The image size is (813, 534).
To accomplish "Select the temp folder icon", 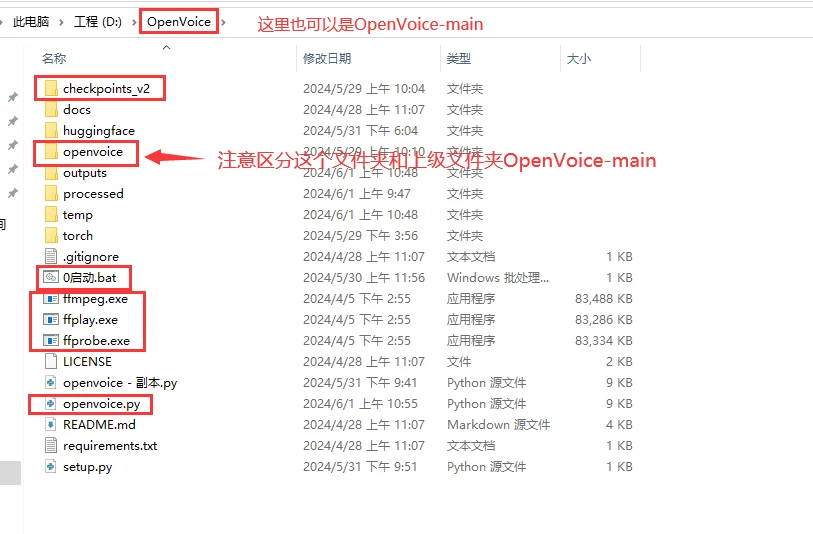I will coord(51,215).
